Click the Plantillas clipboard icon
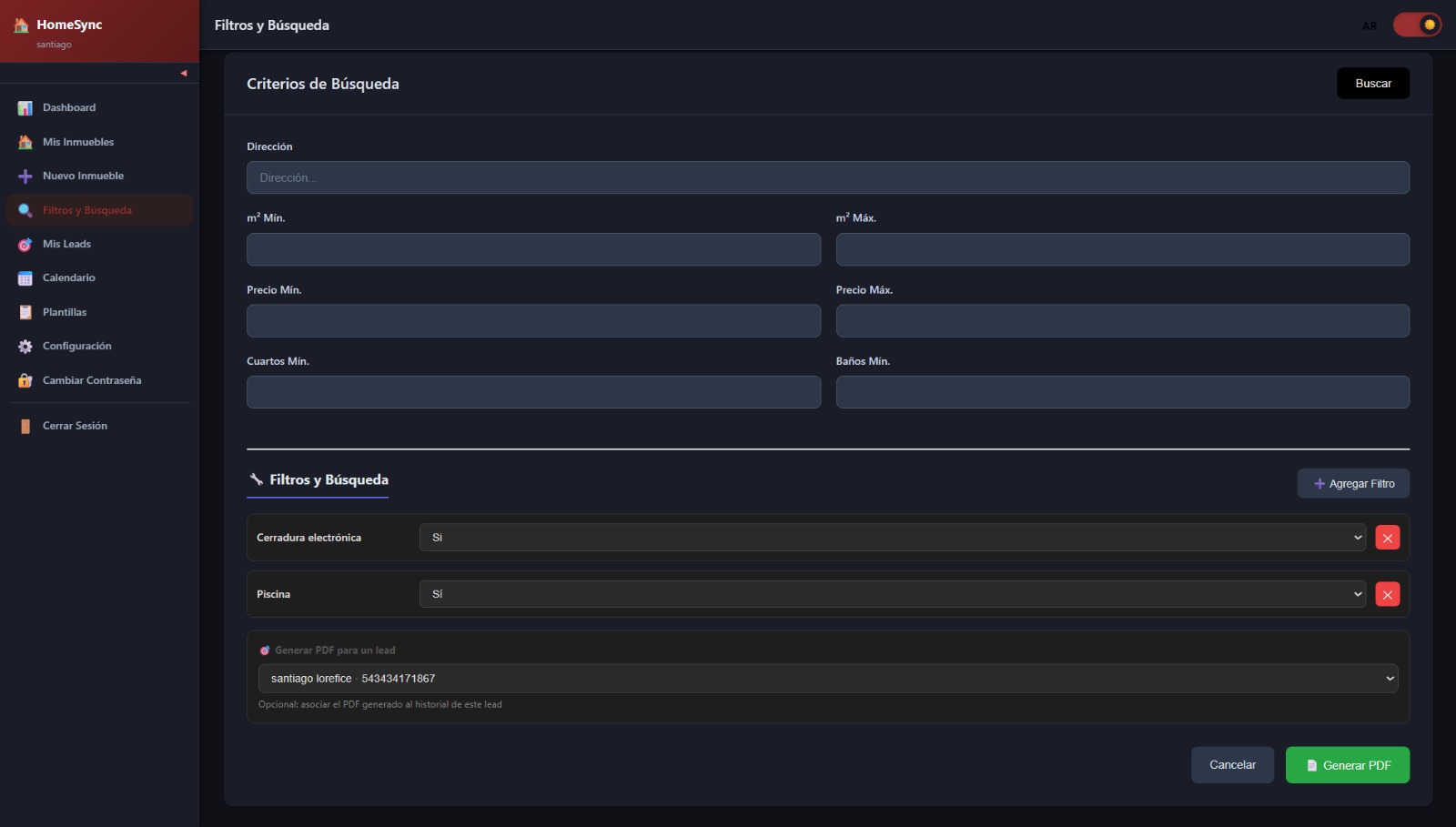 pos(25,313)
